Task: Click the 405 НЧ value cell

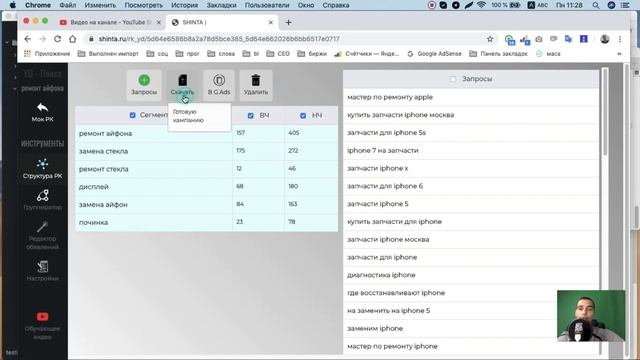Action: coord(311,133)
